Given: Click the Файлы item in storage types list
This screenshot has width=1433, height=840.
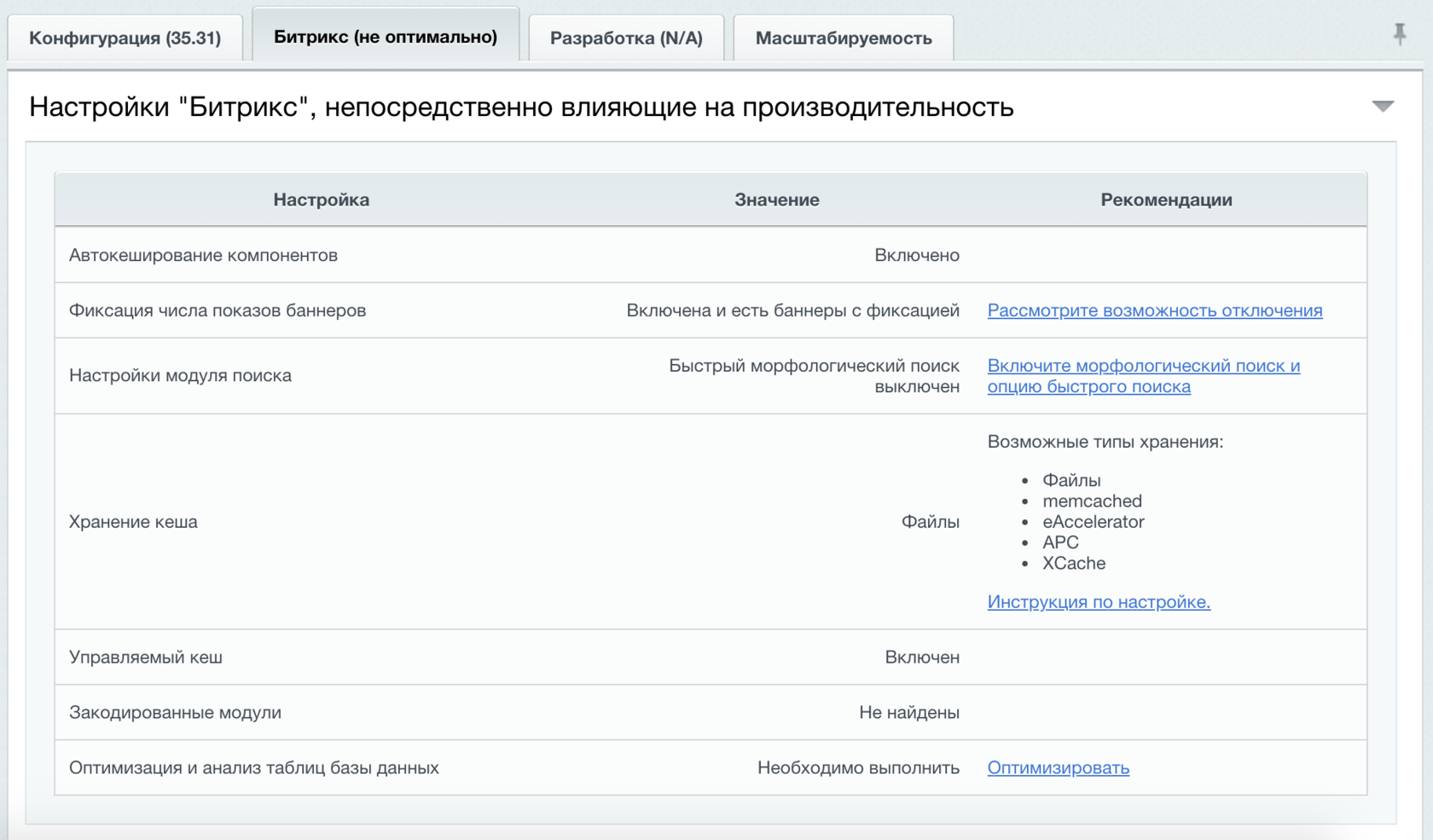Looking at the screenshot, I should point(1071,480).
